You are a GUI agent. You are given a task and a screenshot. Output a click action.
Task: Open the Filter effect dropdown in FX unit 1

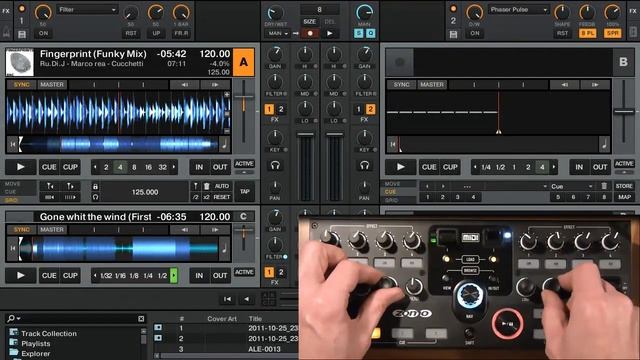coord(87,10)
